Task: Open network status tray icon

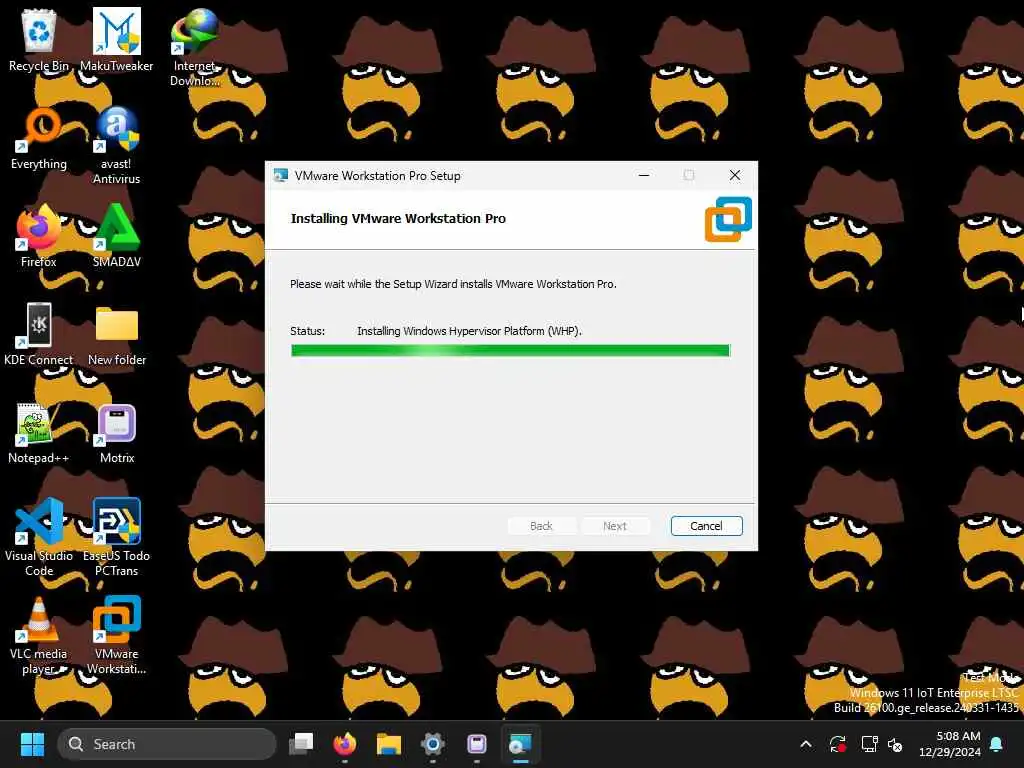Action: pyautogui.click(x=869, y=744)
